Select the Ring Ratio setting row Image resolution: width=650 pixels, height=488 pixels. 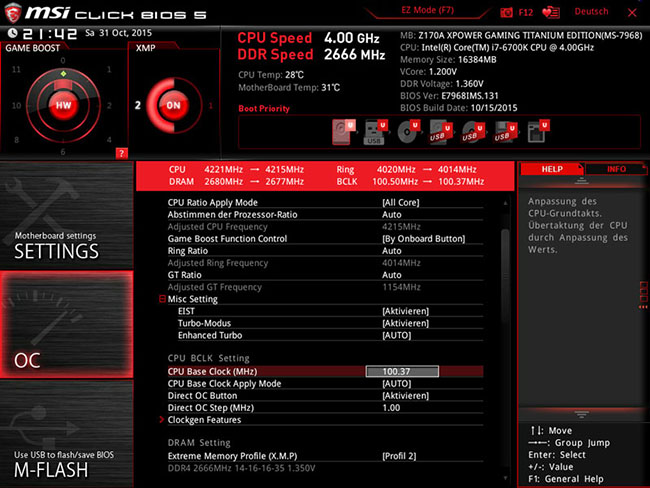[325, 250]
